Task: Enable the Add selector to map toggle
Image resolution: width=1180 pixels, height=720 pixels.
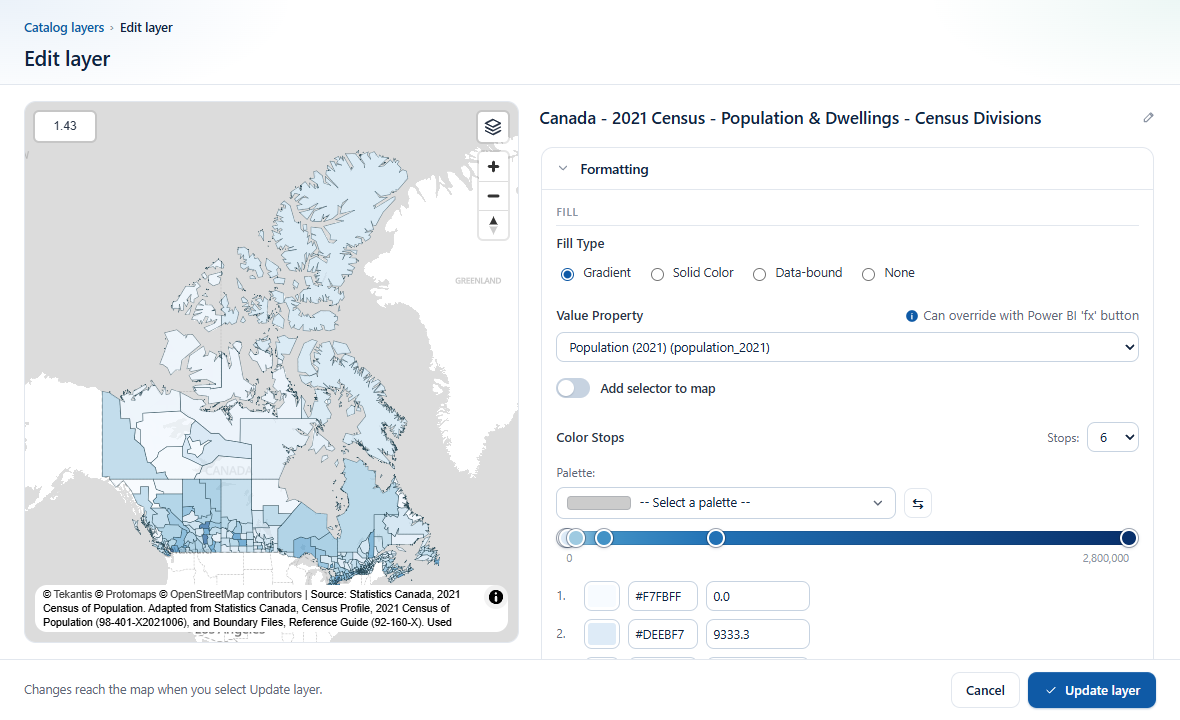Action: point(573,388)
